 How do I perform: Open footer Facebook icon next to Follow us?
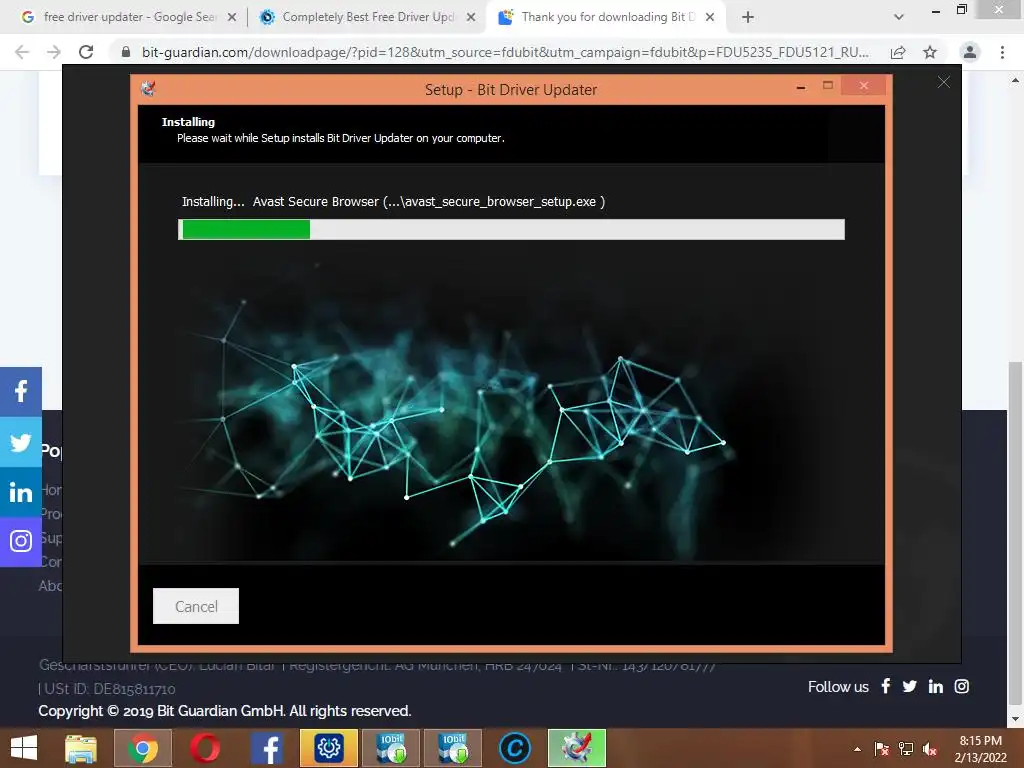coord(886,686)
